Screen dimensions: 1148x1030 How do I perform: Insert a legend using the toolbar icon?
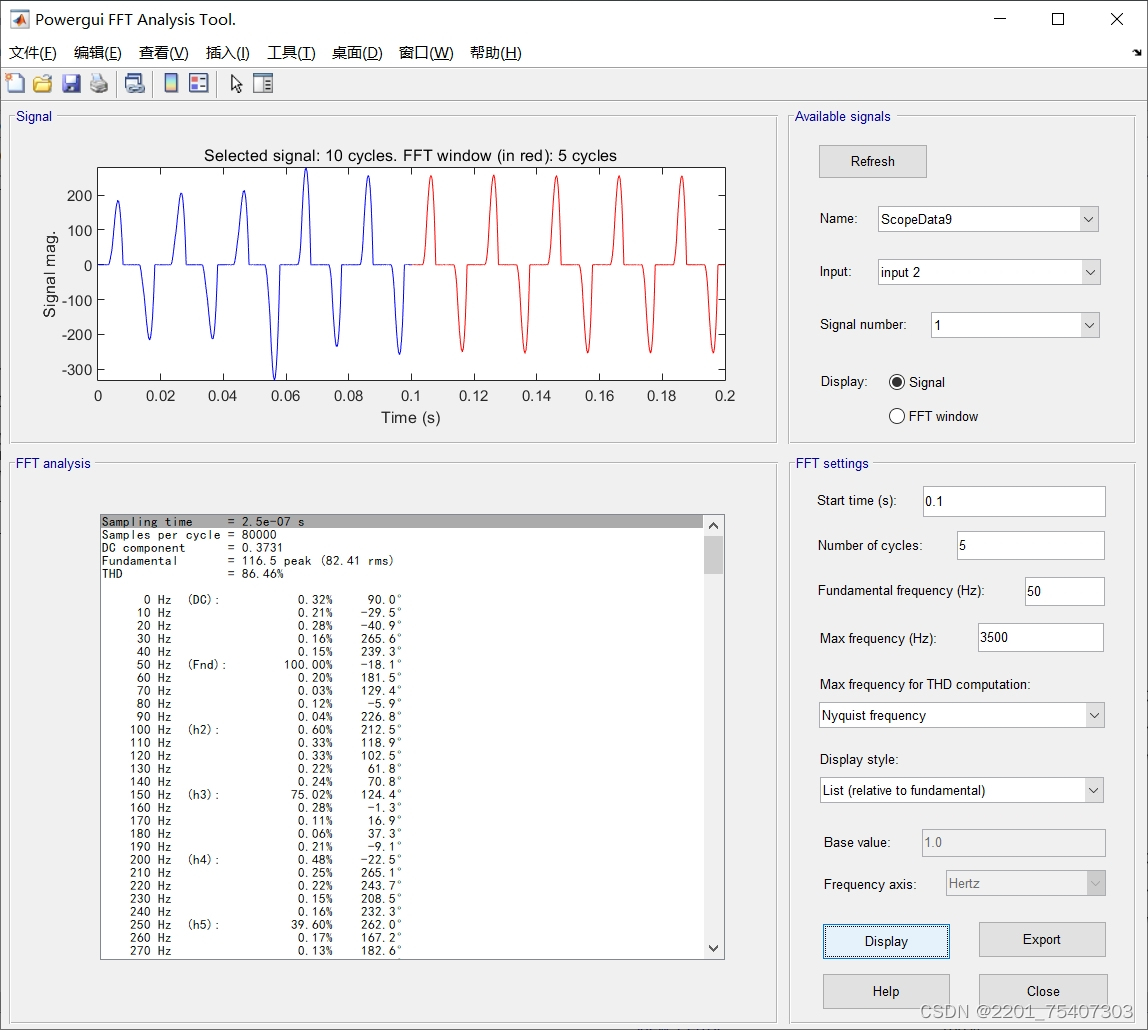coord(198,84)
